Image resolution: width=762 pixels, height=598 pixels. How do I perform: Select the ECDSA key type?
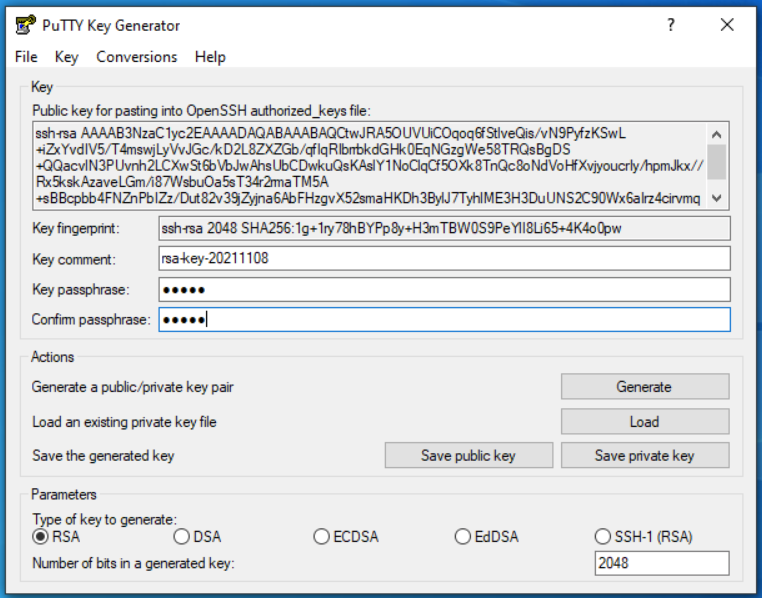[x=322, y=537]
